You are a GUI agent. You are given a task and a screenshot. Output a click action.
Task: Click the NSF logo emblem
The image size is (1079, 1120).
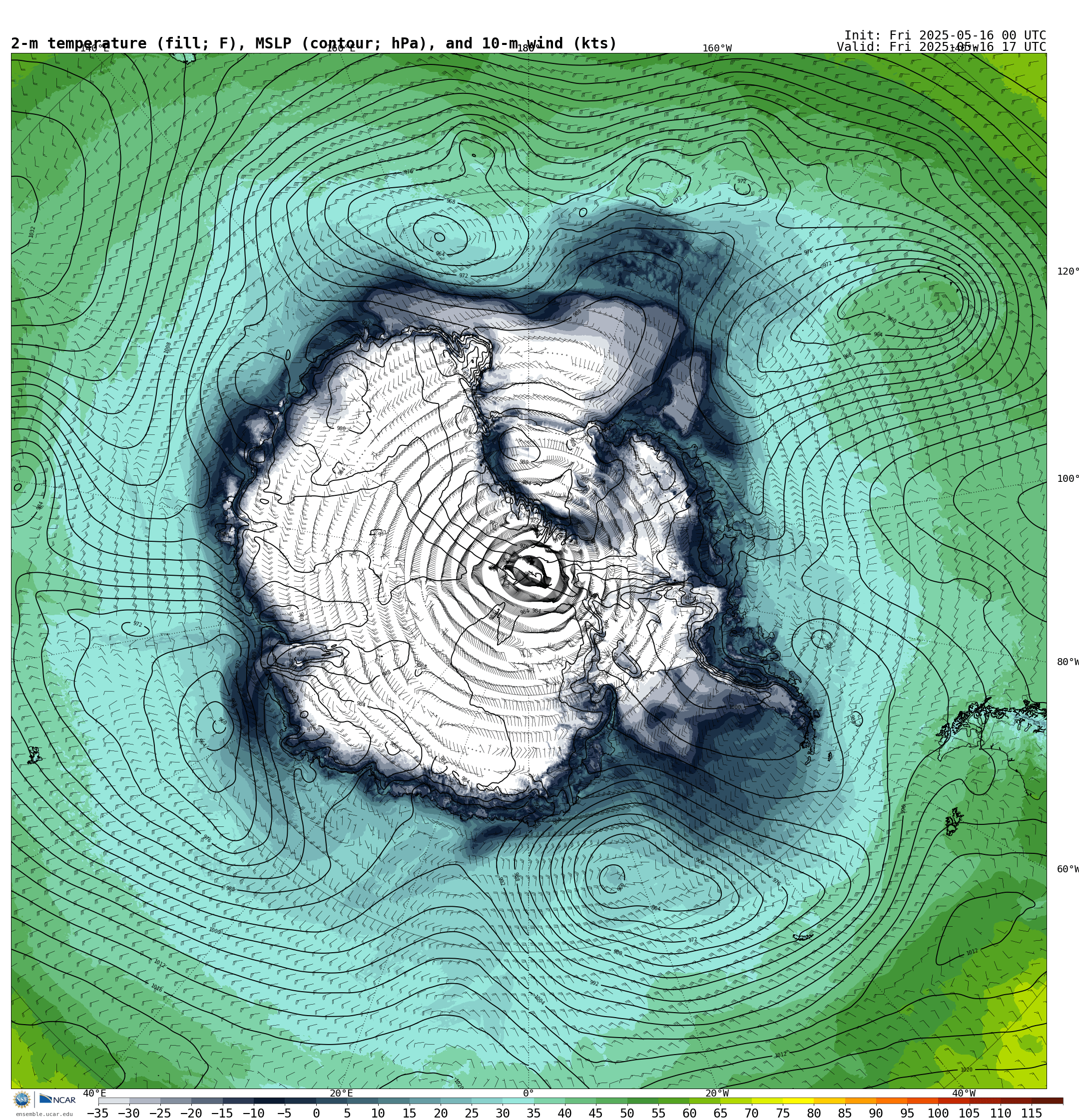click(21, 1100)
